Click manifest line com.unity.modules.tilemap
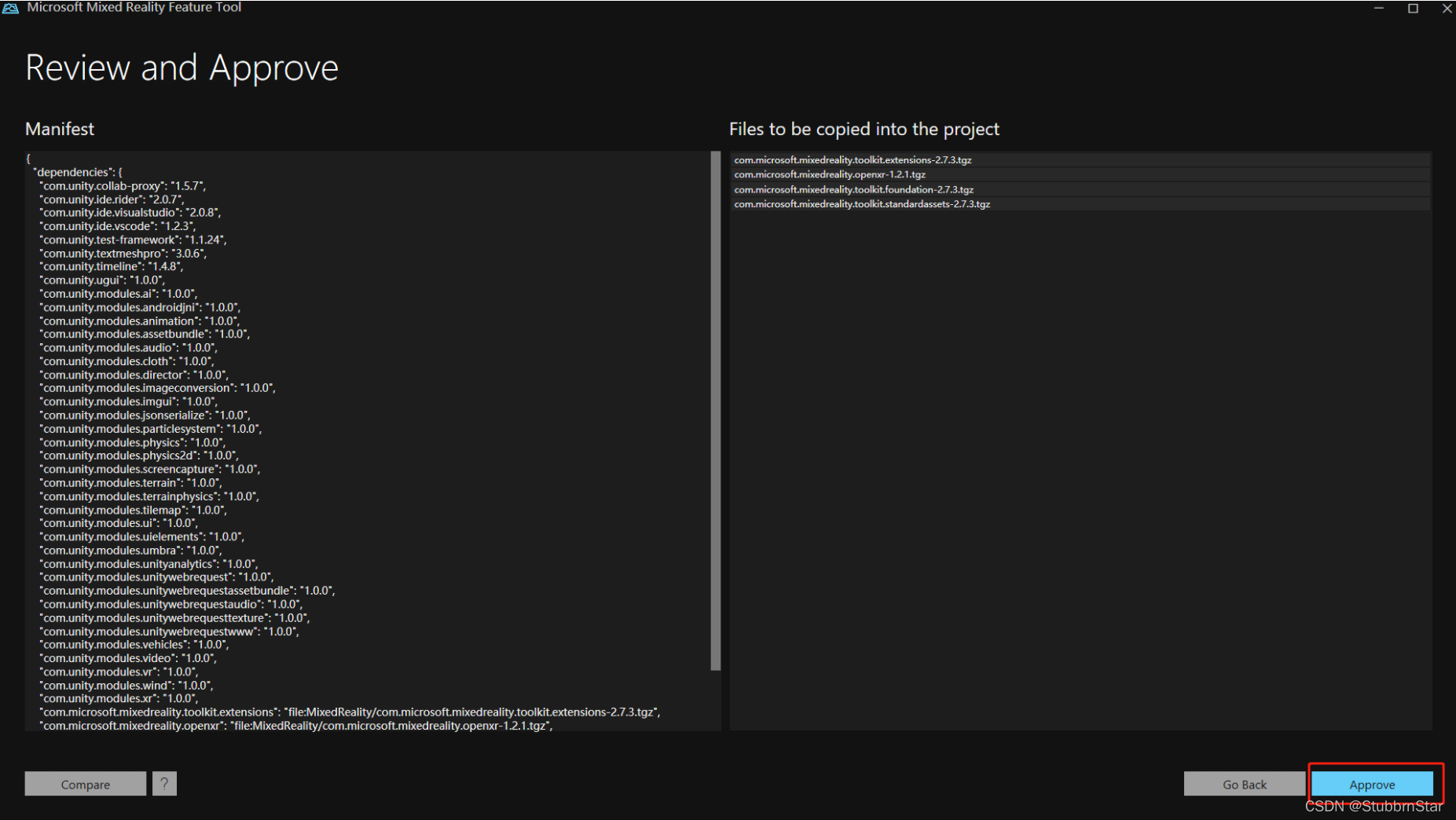 pos(133,510)
